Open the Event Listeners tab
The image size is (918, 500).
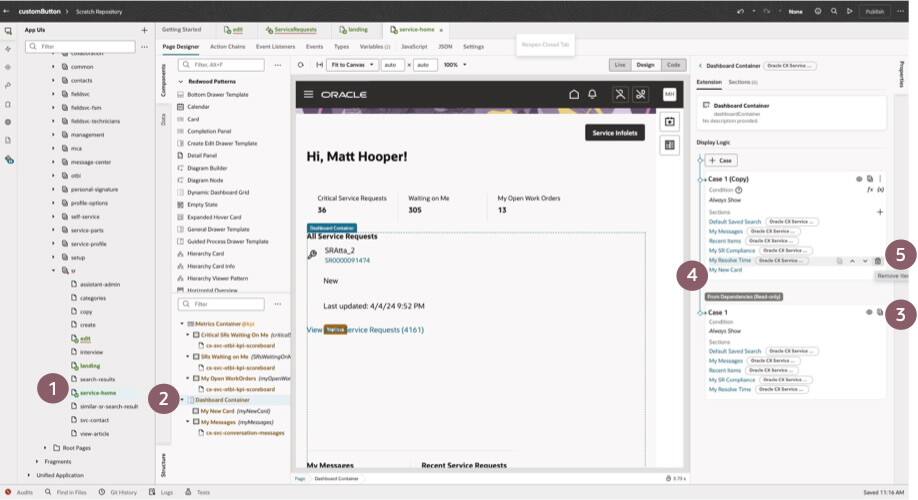point(275,46)
